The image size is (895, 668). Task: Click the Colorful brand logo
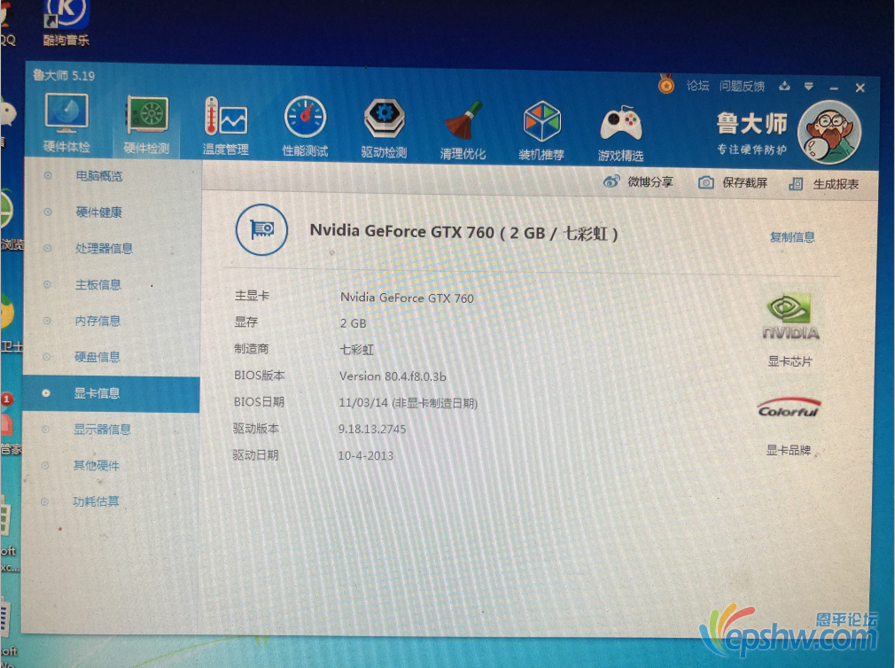point(789,408)
